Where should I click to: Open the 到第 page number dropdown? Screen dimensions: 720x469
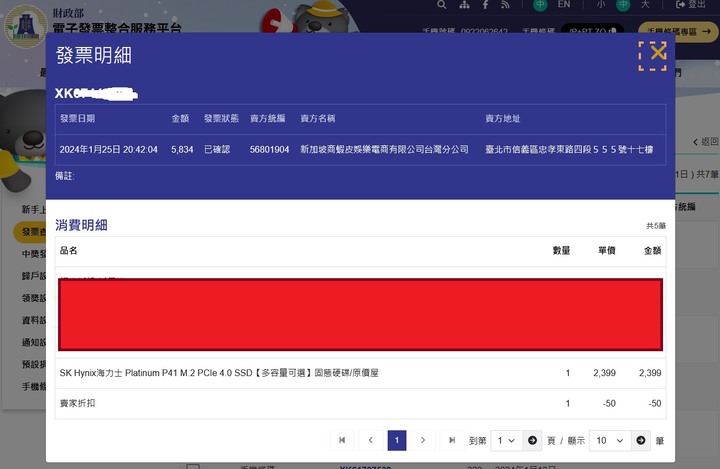(x=506, y=441)
